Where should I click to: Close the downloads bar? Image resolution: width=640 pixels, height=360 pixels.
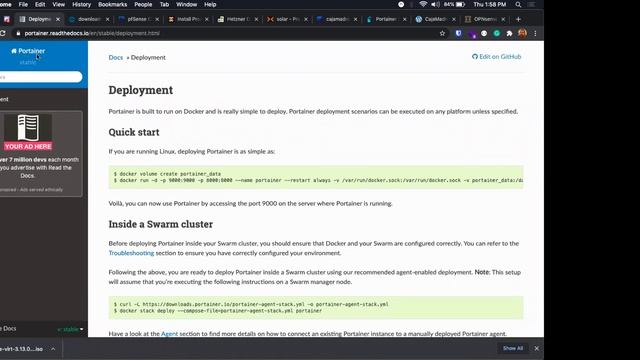click(536, 348)
